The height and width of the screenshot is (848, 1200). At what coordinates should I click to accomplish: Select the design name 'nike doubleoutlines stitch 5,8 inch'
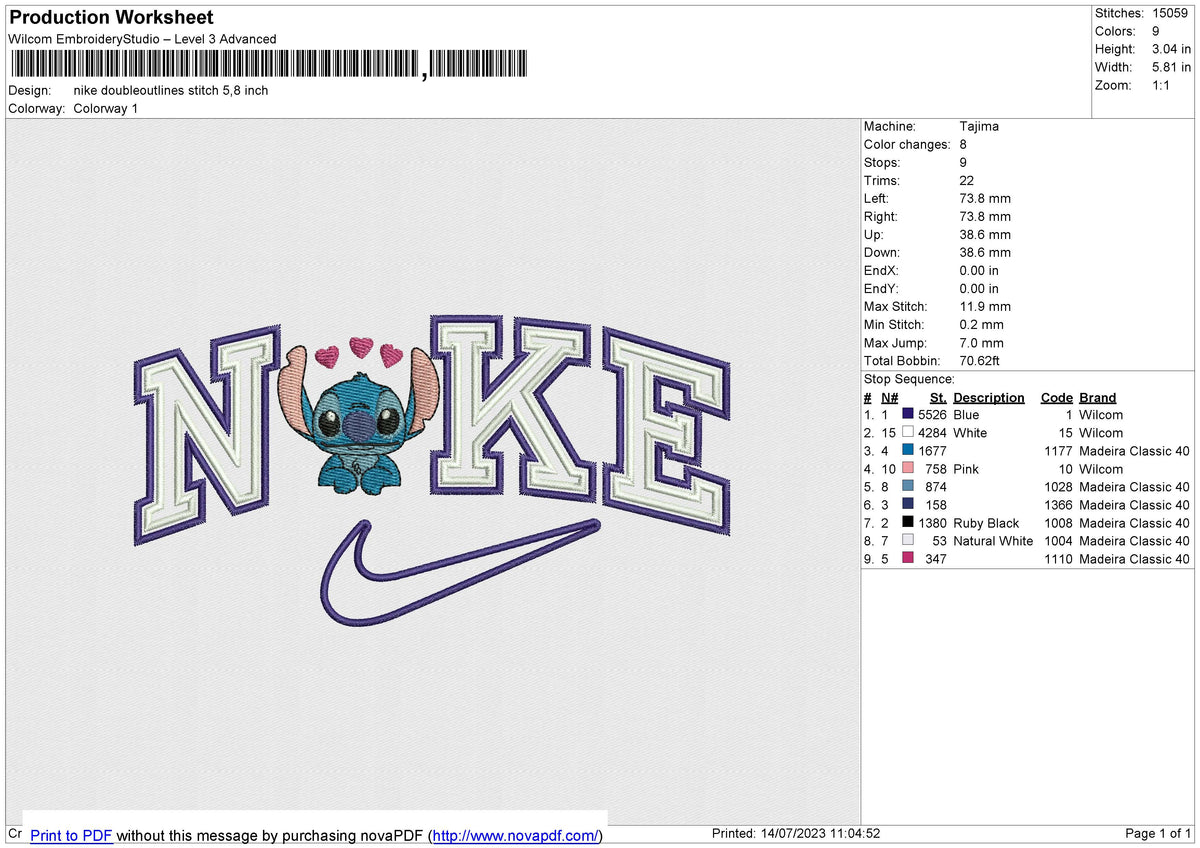[171, 90]
